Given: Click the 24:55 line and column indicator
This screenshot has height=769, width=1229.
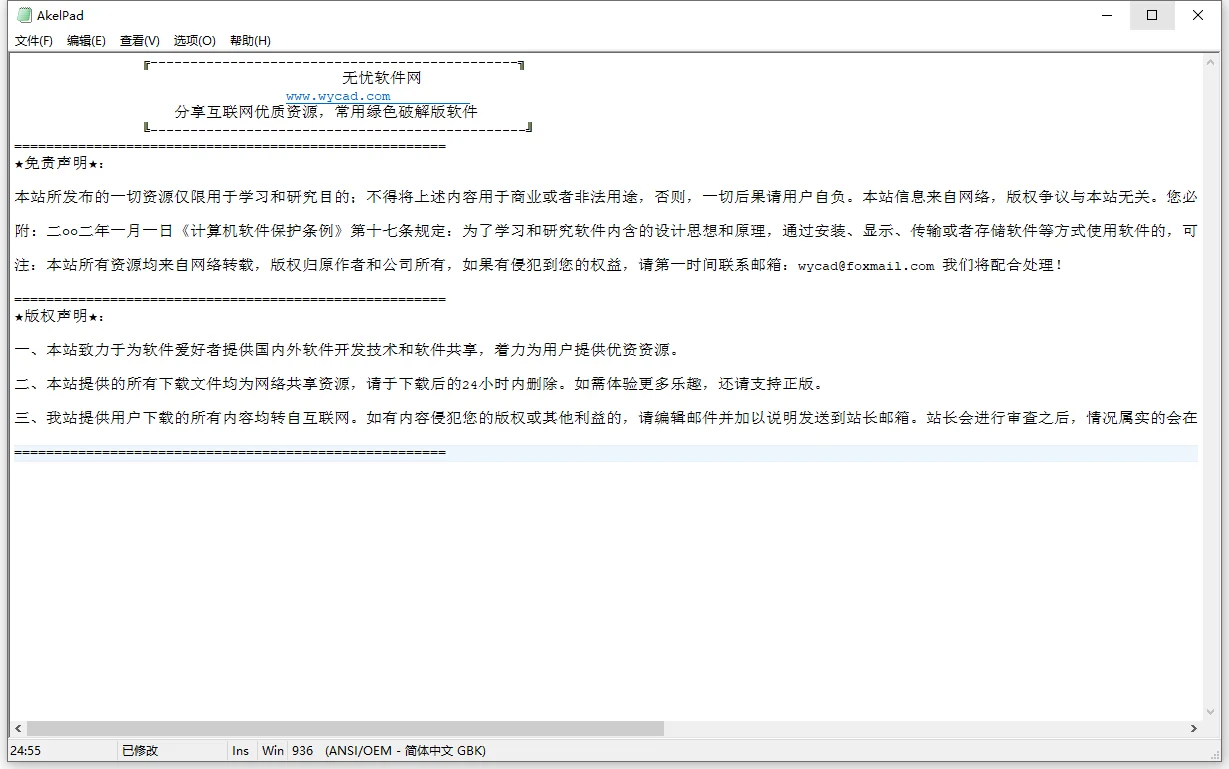Looking at the screenshot, I should coord(28,750).
